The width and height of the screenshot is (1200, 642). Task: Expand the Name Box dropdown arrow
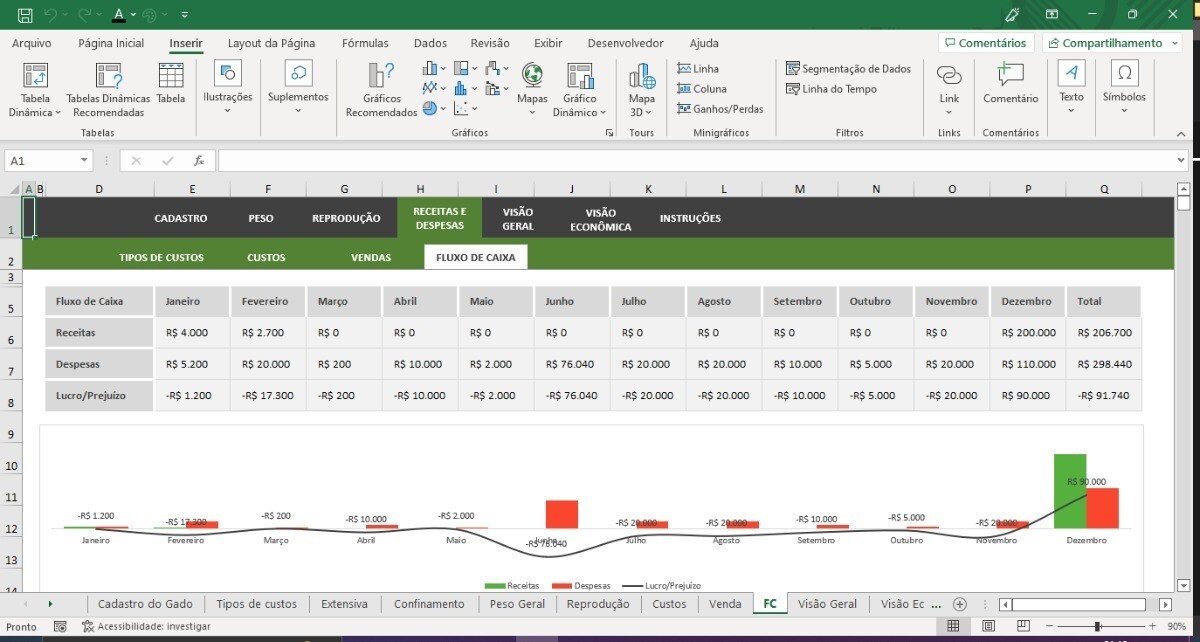(x=84, y=160)
